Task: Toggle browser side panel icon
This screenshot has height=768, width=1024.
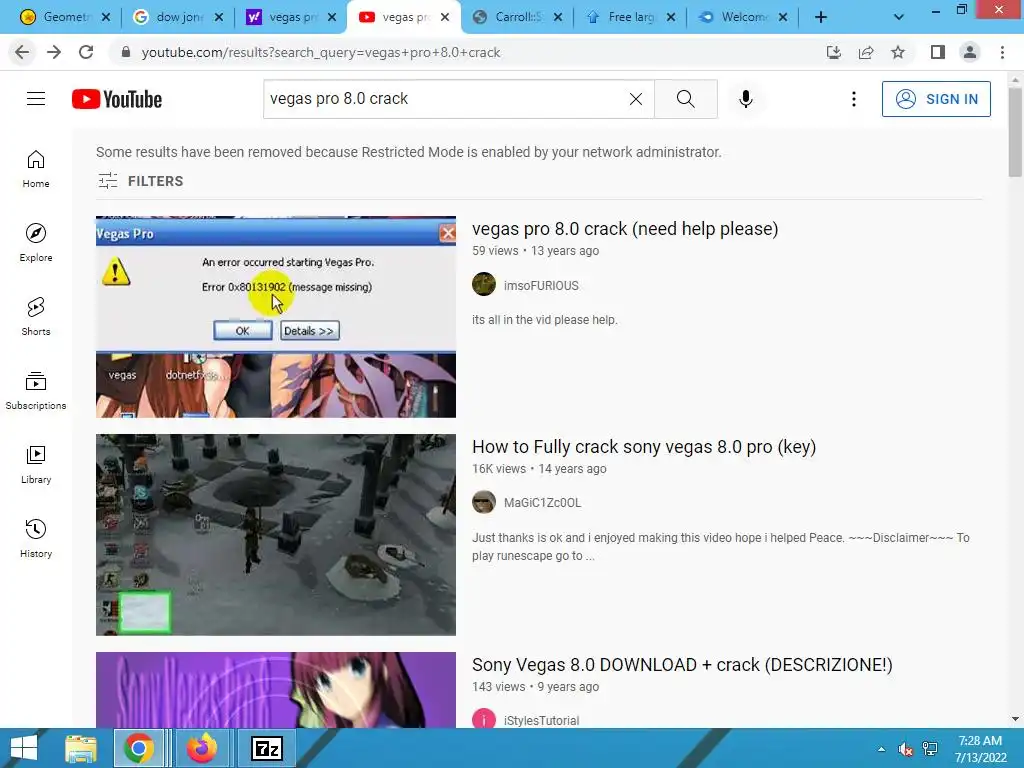Action: [x=938, y=52]
